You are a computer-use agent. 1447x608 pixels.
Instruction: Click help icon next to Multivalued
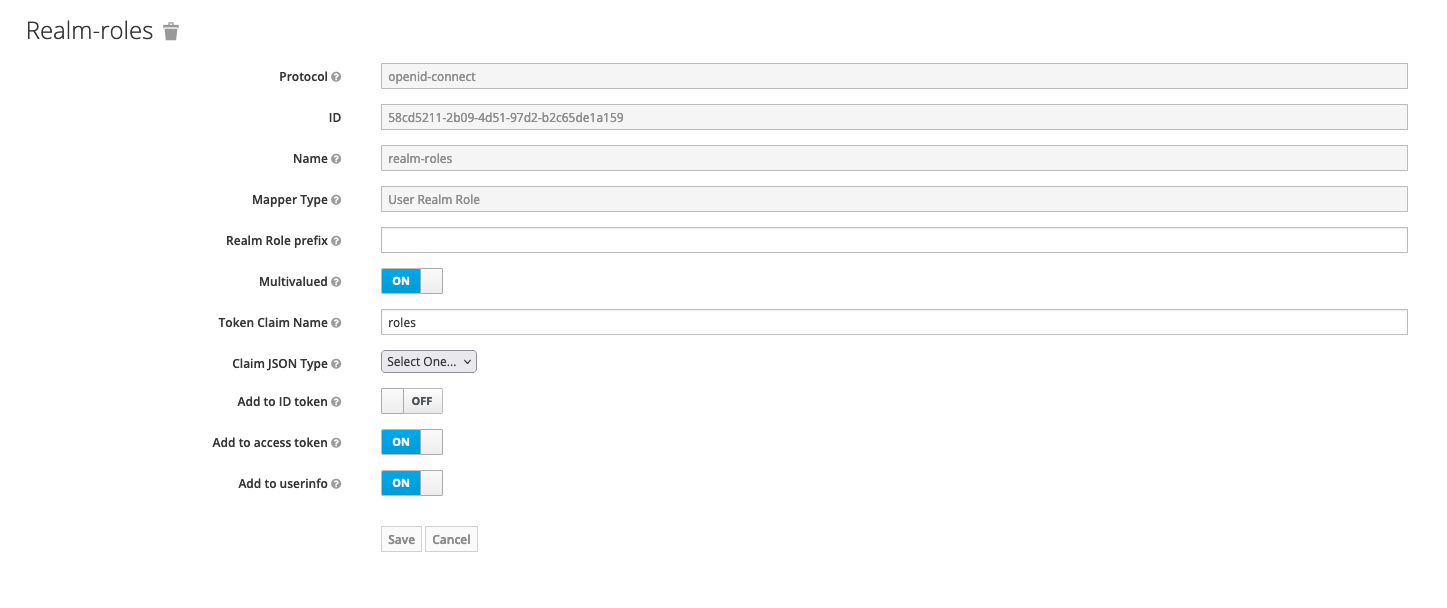[x=336, y=282]
